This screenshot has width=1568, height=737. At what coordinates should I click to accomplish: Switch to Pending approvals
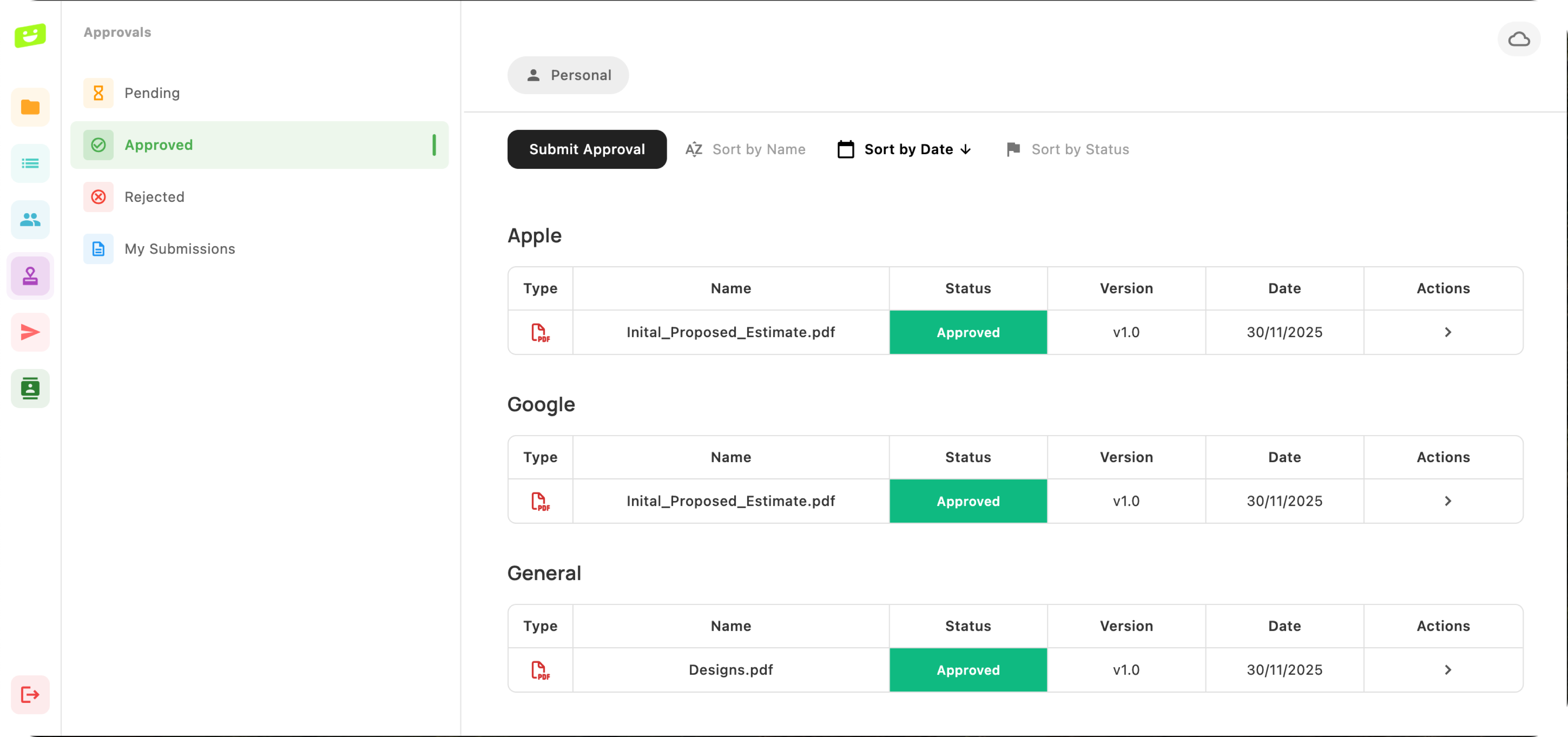coord(152,93)
